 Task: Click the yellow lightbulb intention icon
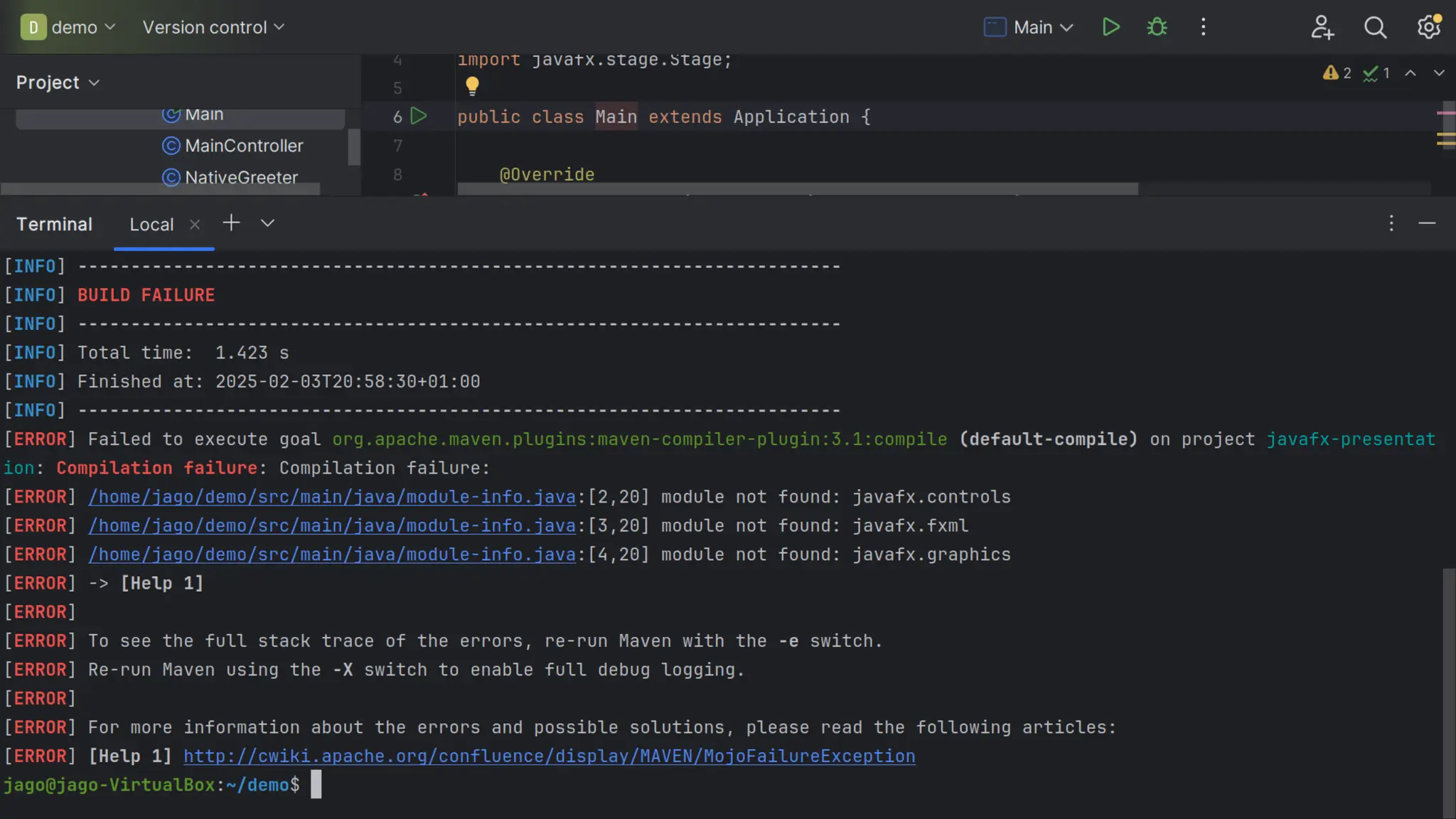(472, 86)
